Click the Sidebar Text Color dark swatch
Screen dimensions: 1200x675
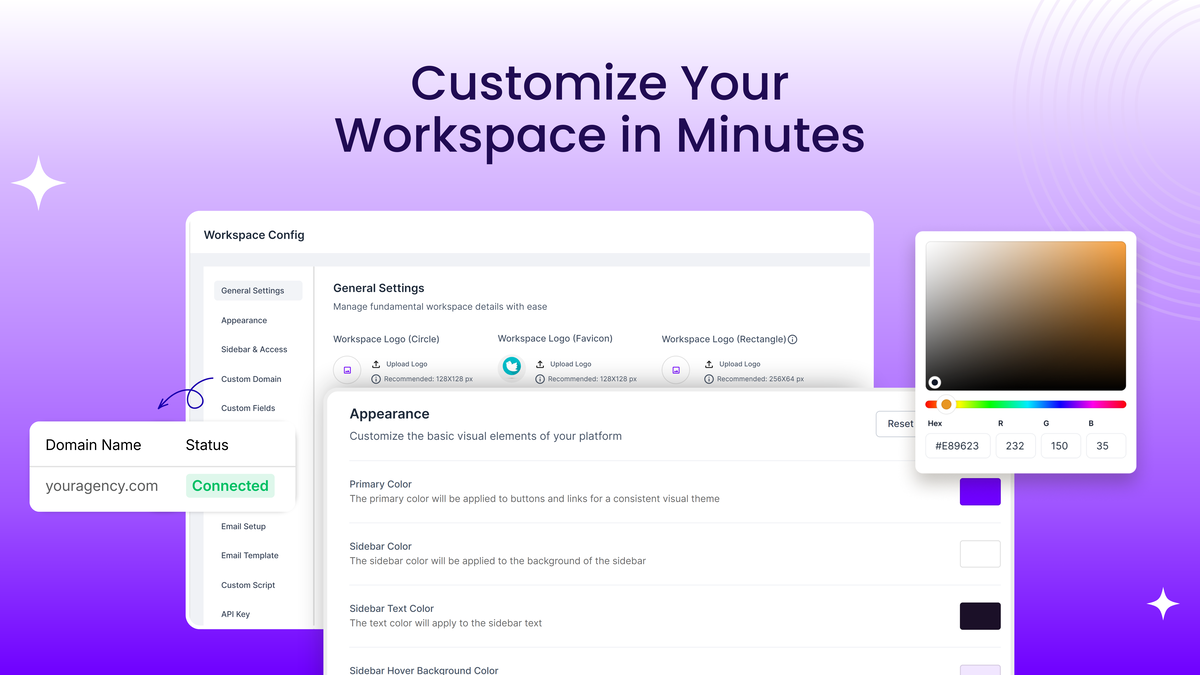coord(980,616)
